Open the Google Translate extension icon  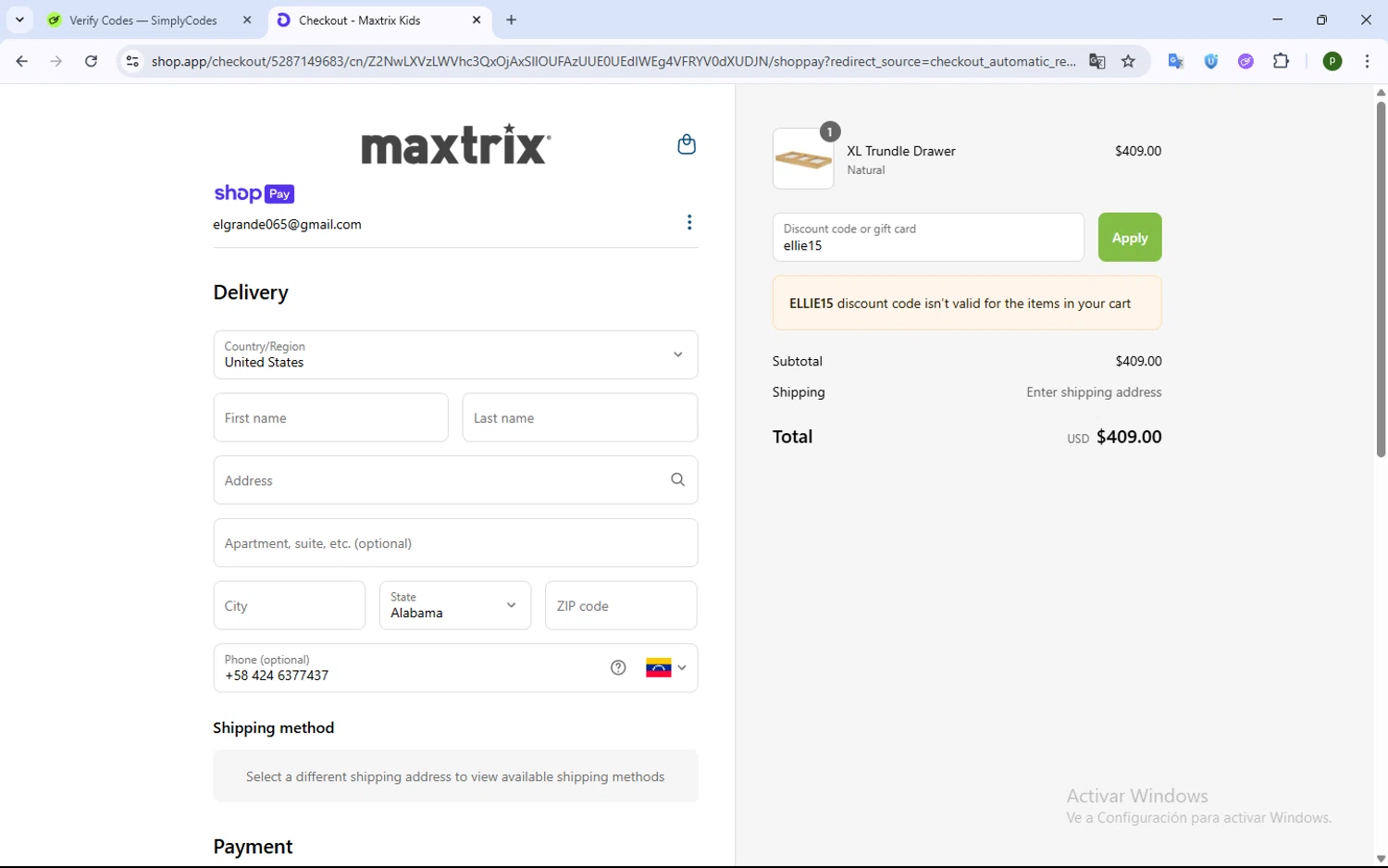1176,61
